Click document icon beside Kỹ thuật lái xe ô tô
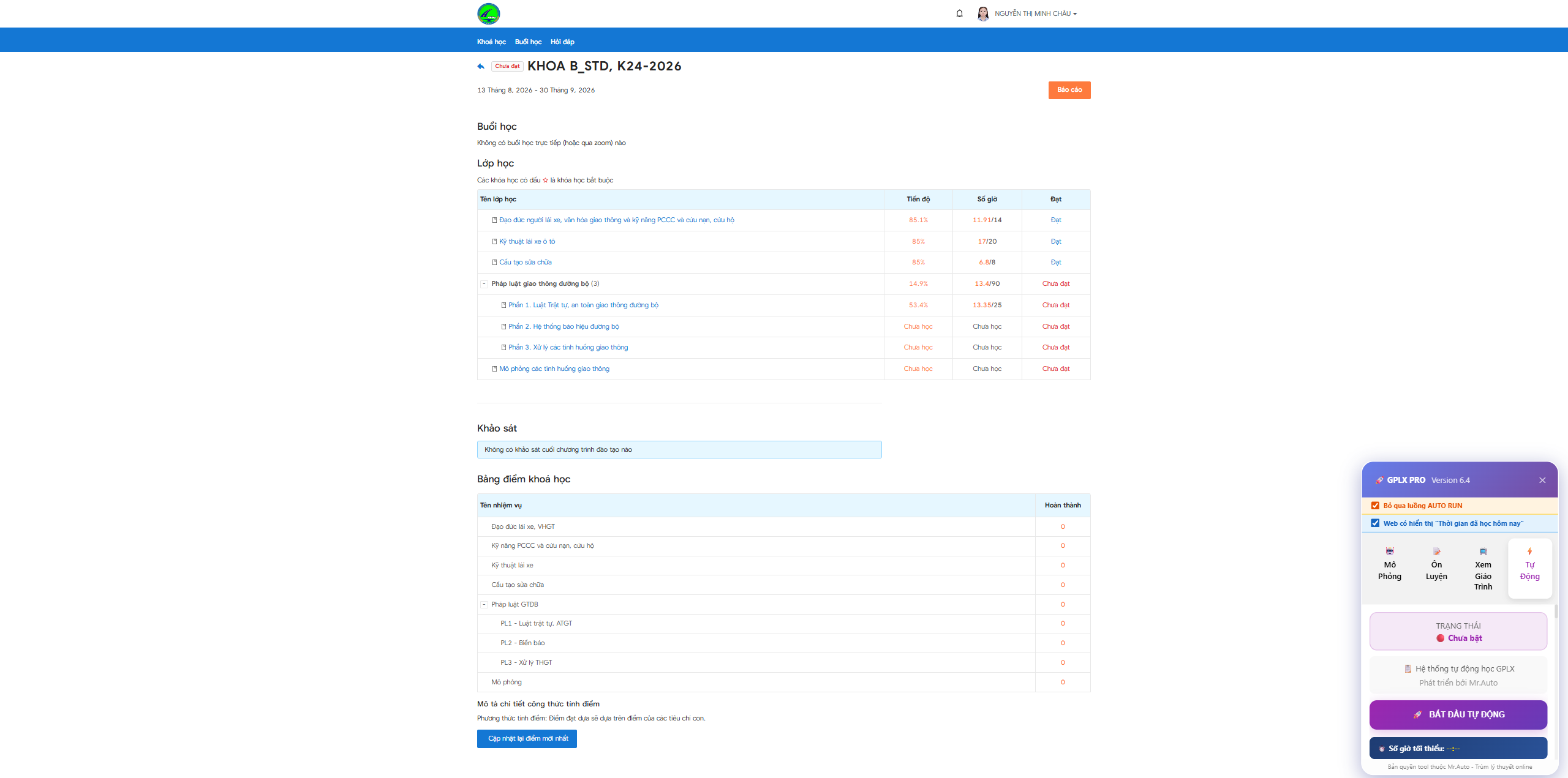The height and width of the screenshot is (778, 1568). (x=494, y=241)
